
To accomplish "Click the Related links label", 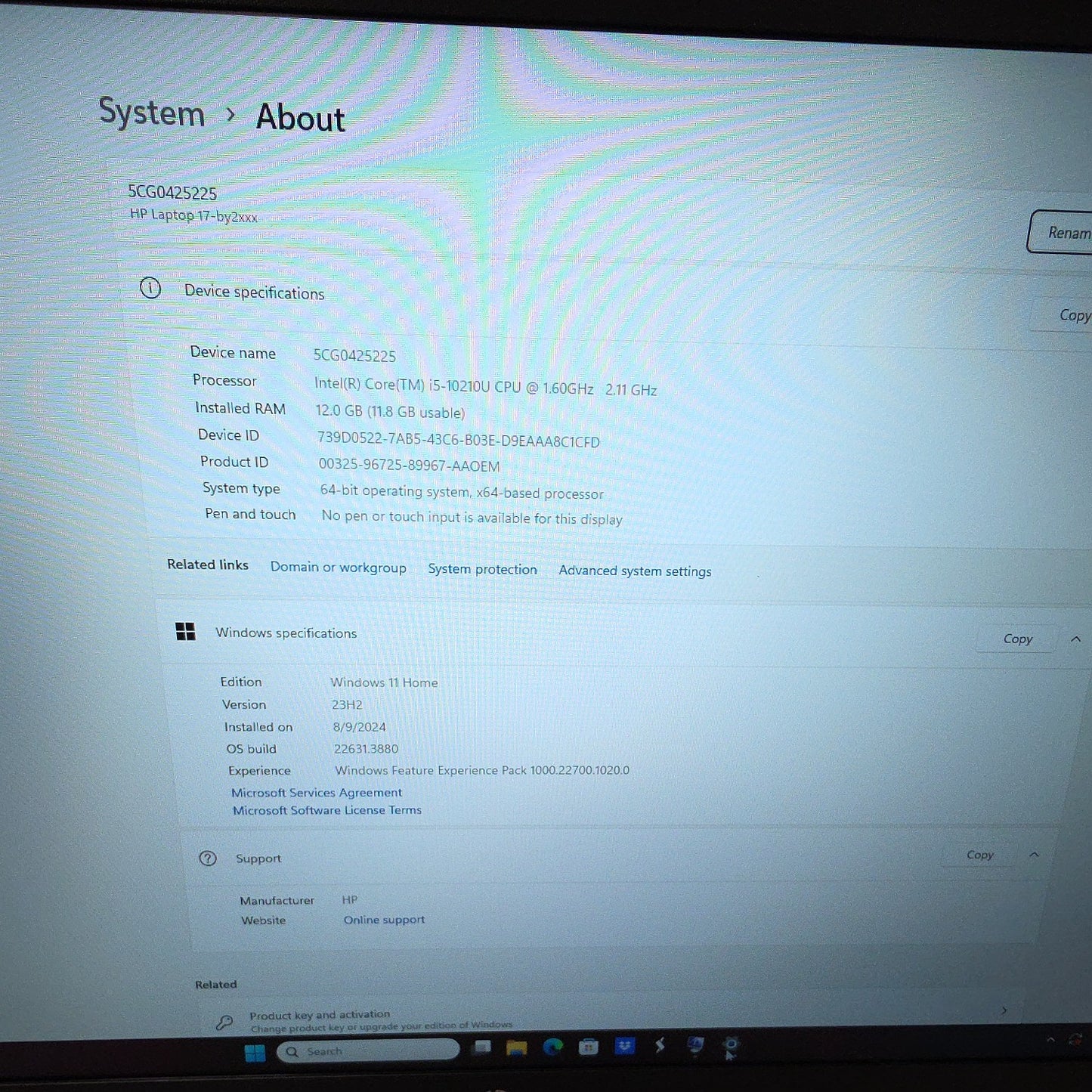I will tap(208, 565).
